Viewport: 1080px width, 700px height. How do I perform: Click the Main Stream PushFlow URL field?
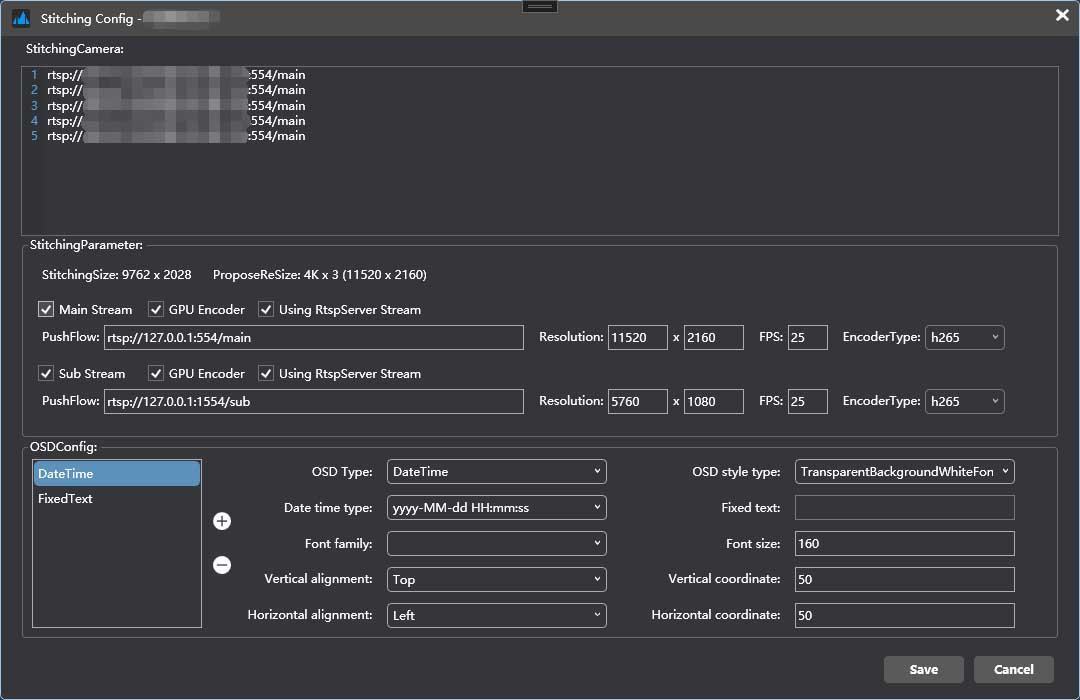tap(313, 337)
